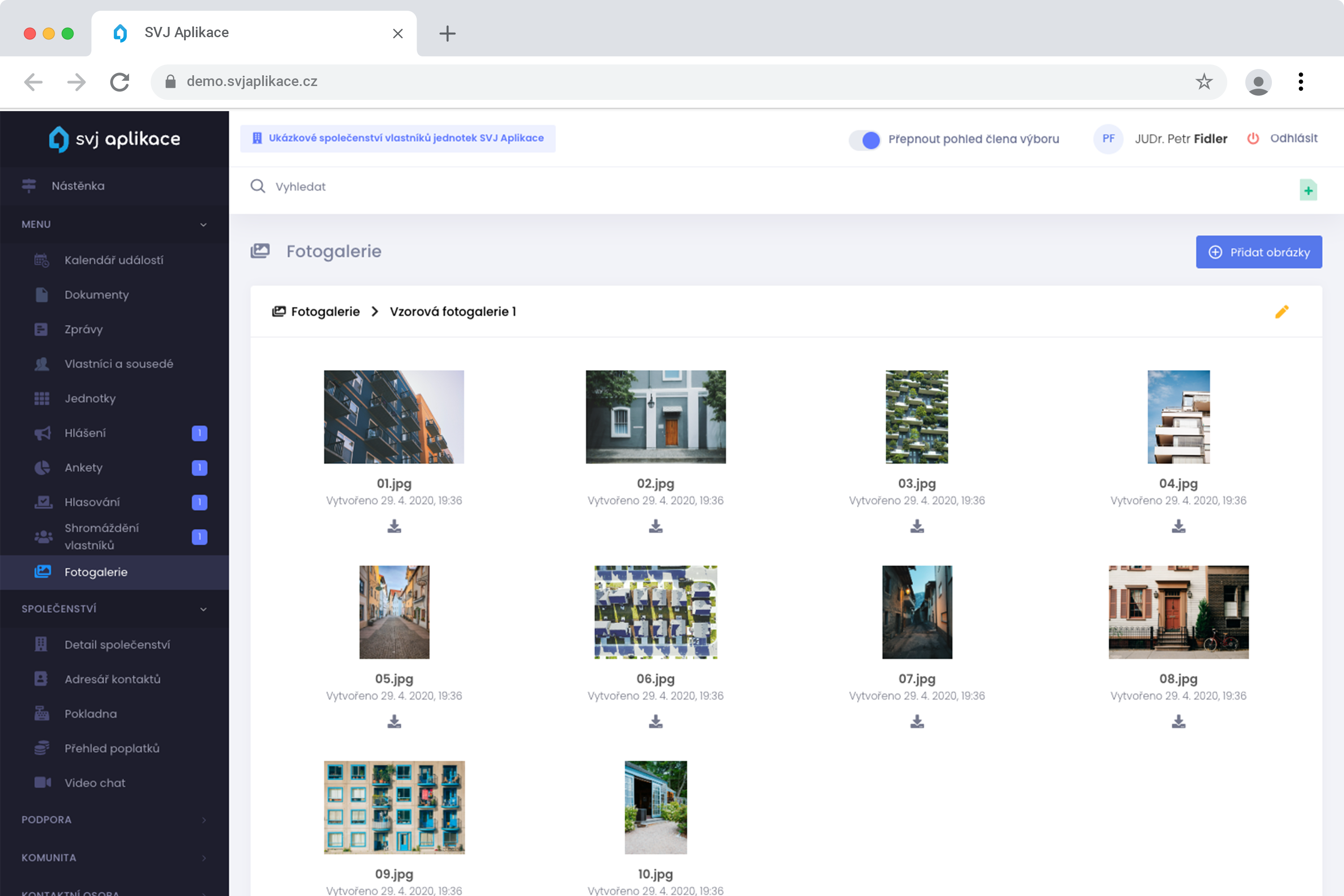Toggle Přepnout pohled člena výboru switch
Screen dimensions: 1344x896
tap(864, 139)
